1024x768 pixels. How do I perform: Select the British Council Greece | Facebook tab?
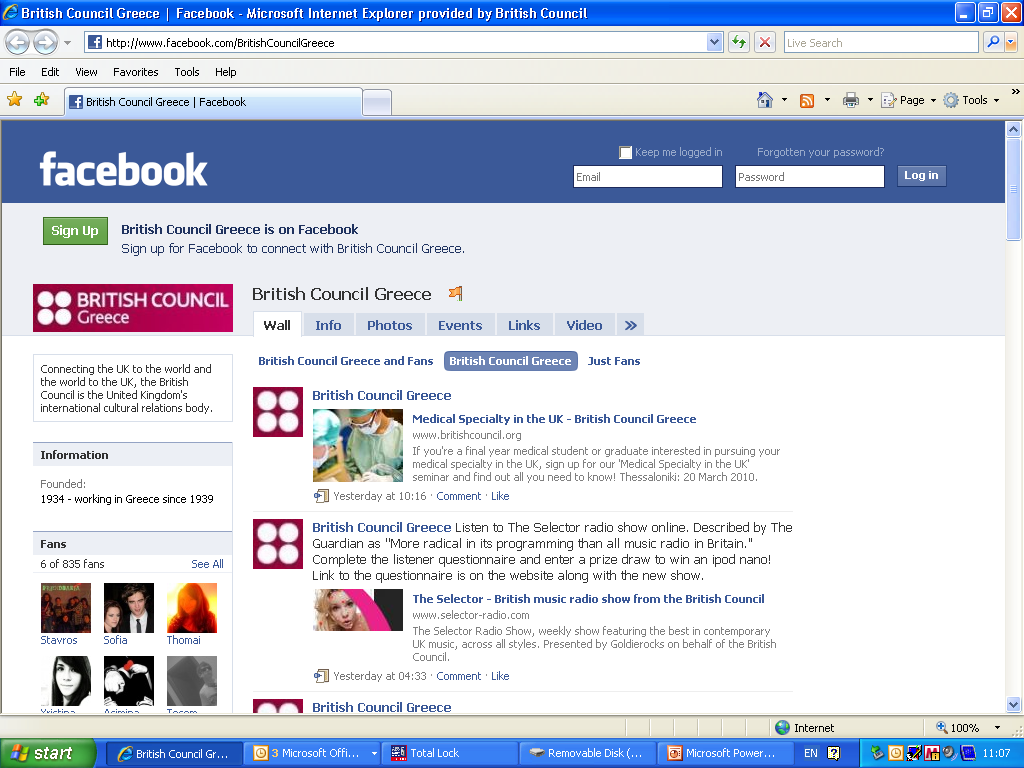(213, 102)
